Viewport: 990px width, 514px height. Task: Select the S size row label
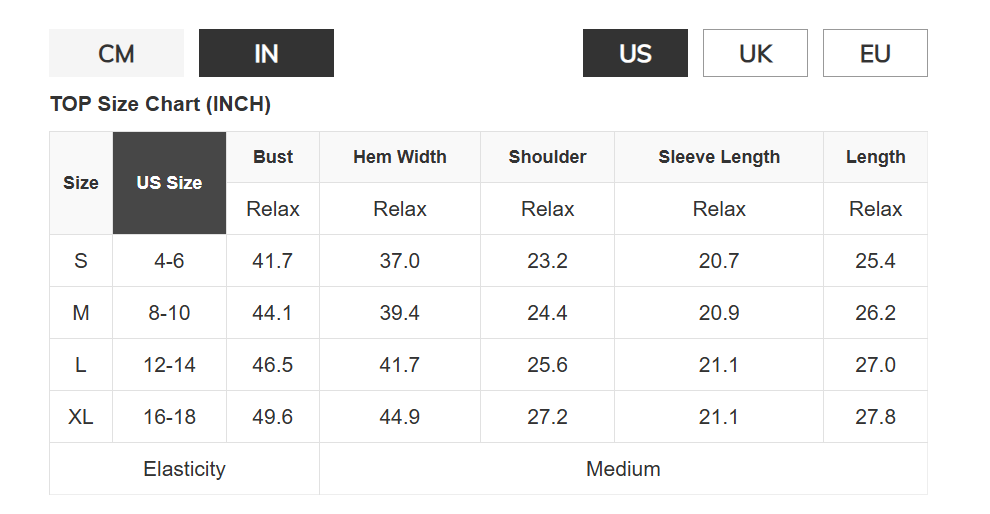(x=81, y=261)
